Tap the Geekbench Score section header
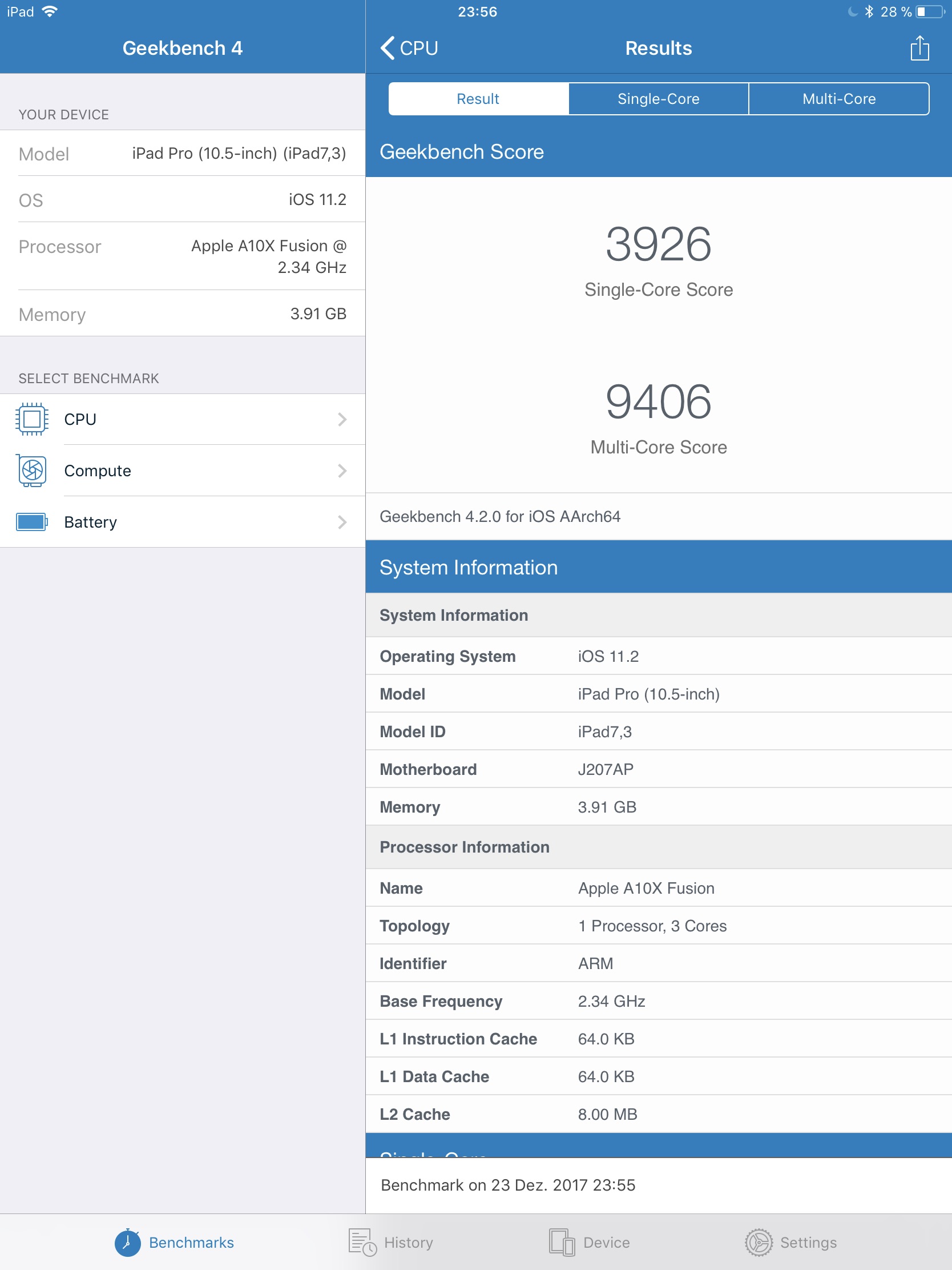The height and width of the screenshot is (1270, 952). point(659,151)
